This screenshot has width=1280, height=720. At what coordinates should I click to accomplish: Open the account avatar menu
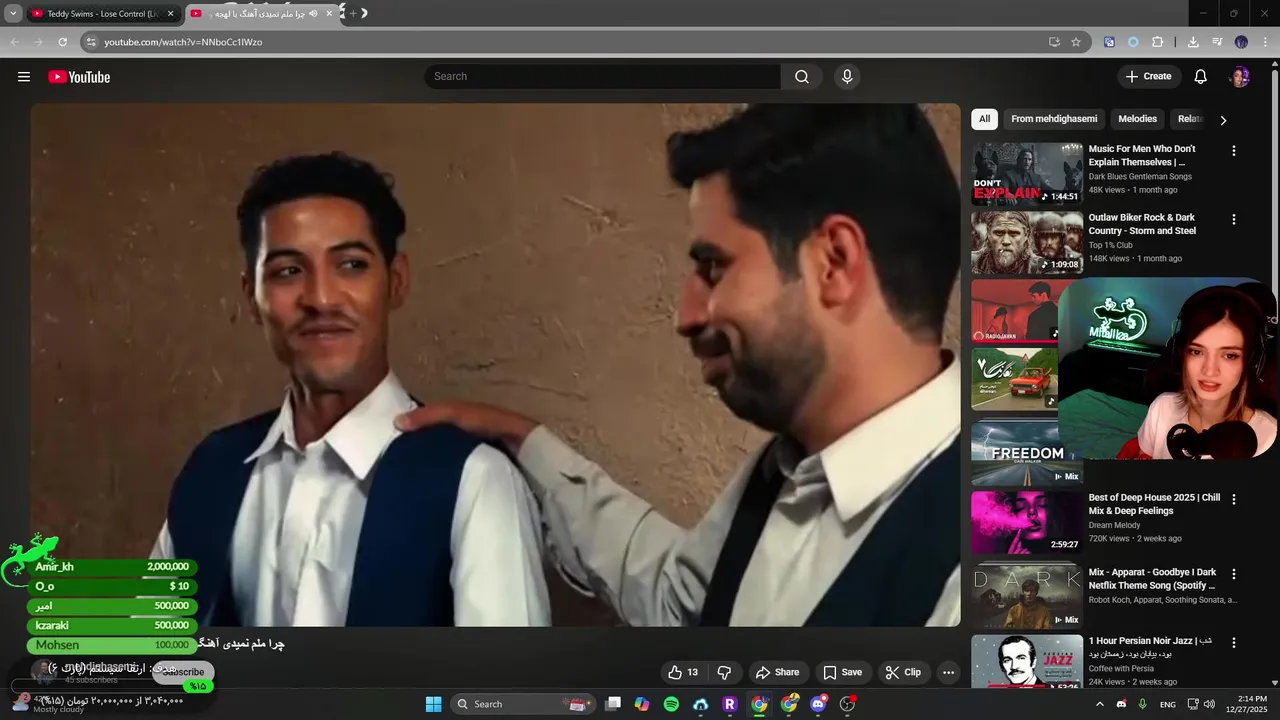pyautogui.click(x=1240, y=77)
